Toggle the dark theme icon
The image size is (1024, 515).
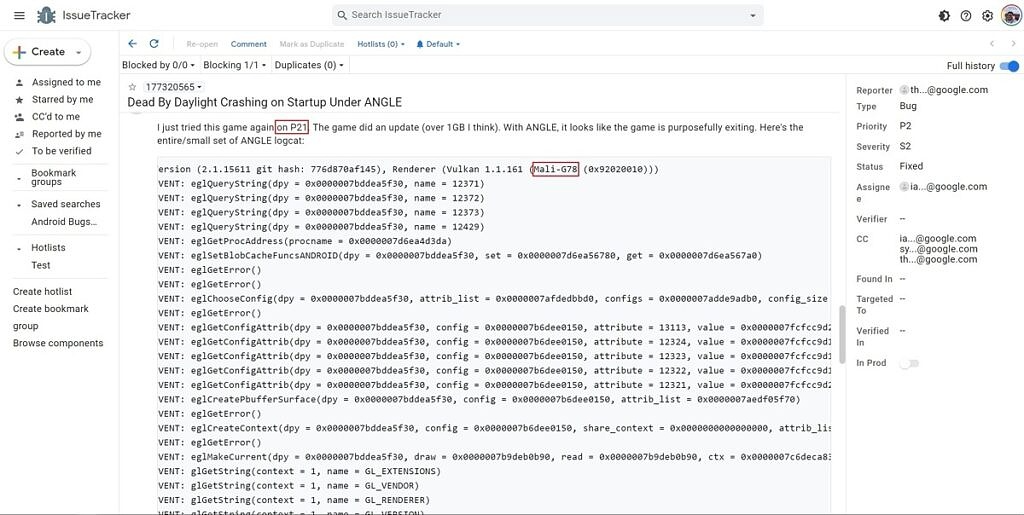944,16
